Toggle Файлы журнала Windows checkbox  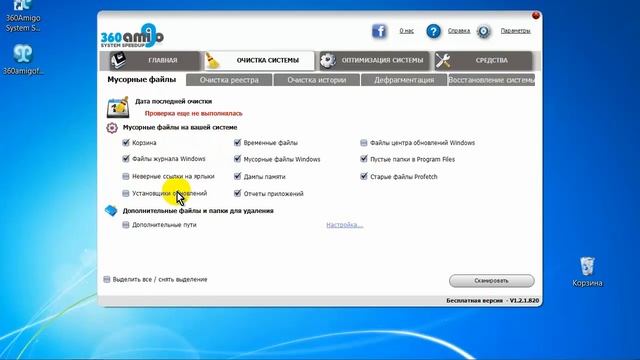pos(126,158)
